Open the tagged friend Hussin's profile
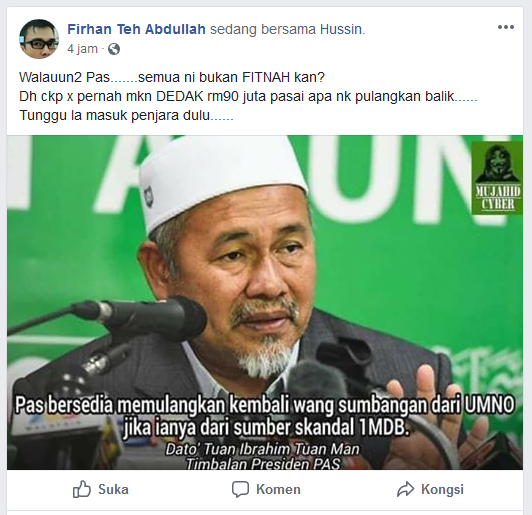This screenshot has height=515, width=532. (341, 29)
